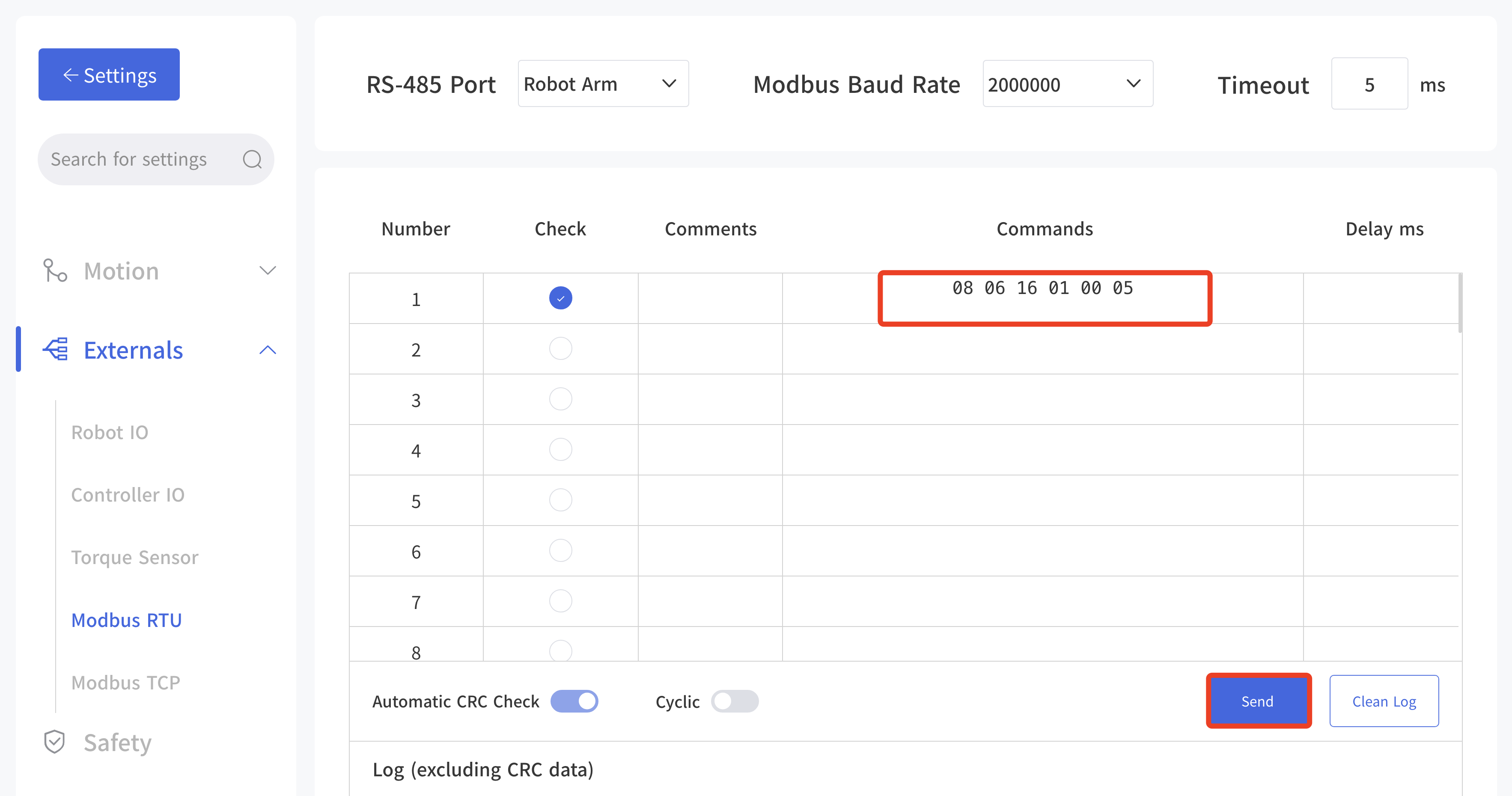Click the Externals connector icon

(x=56, y=350)
